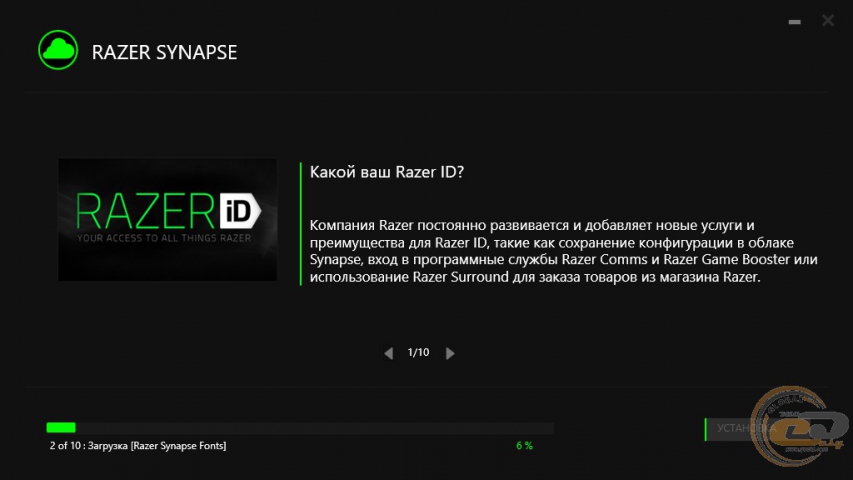Go to the previous slide with the left arrow

[x=388, y=353]
